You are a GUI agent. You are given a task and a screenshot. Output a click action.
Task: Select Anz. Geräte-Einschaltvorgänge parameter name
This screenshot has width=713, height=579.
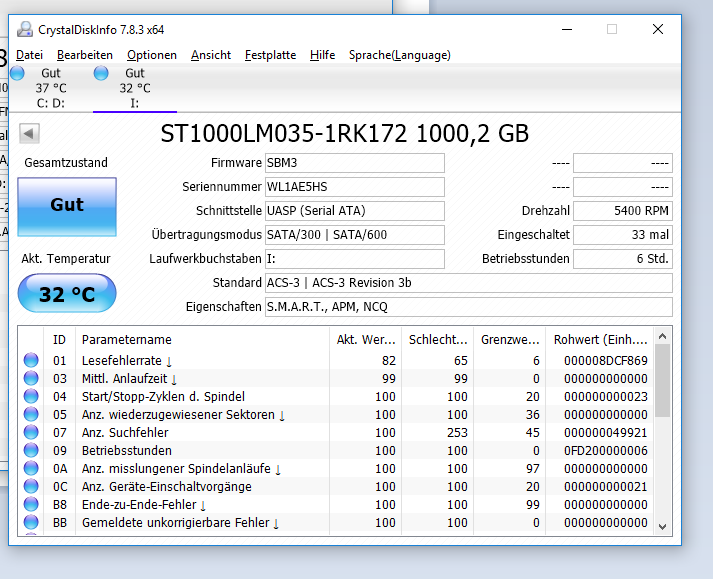[x=166, y=487]
